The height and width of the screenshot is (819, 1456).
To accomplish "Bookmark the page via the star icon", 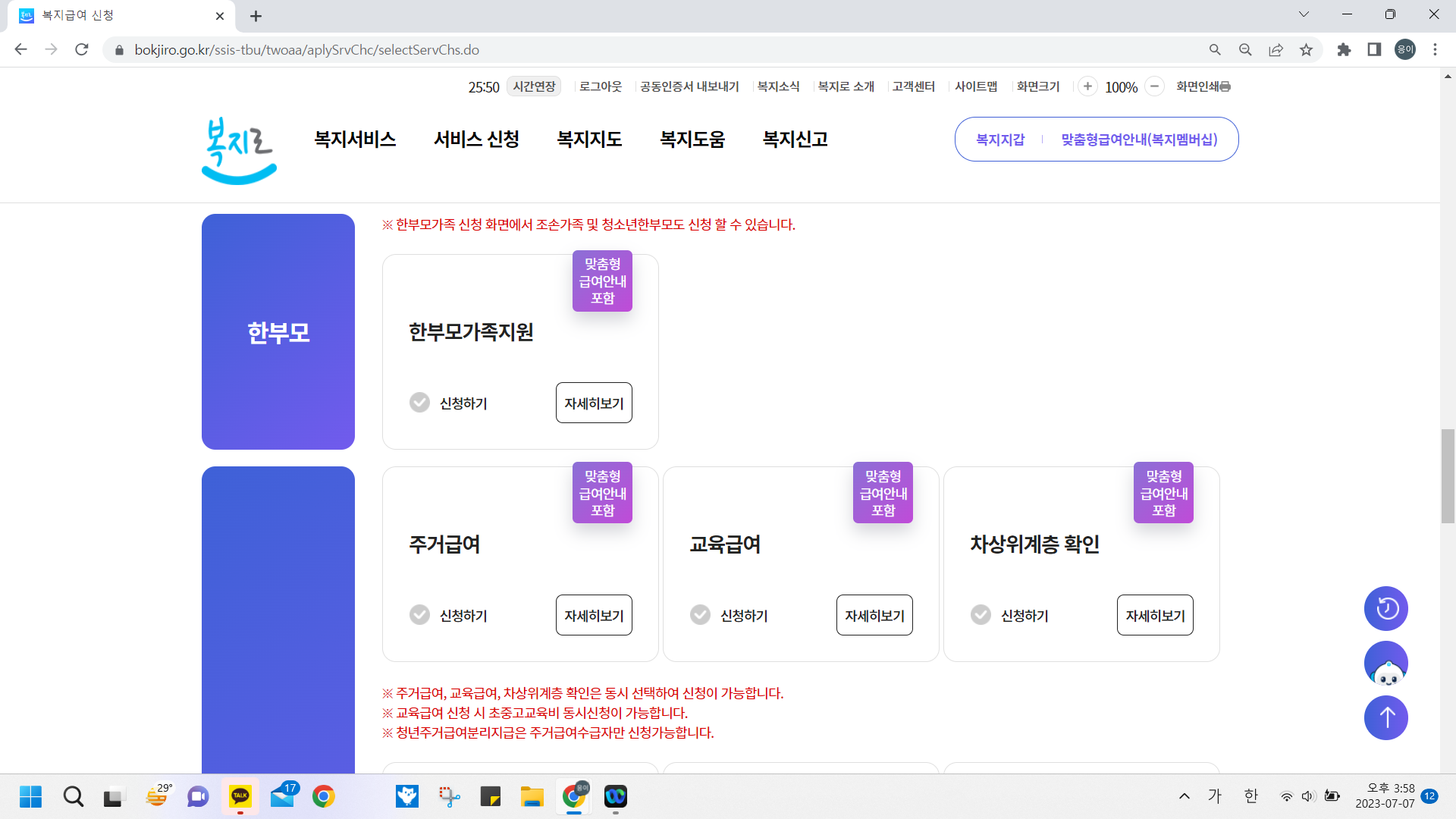I will tap(1306, 49).
